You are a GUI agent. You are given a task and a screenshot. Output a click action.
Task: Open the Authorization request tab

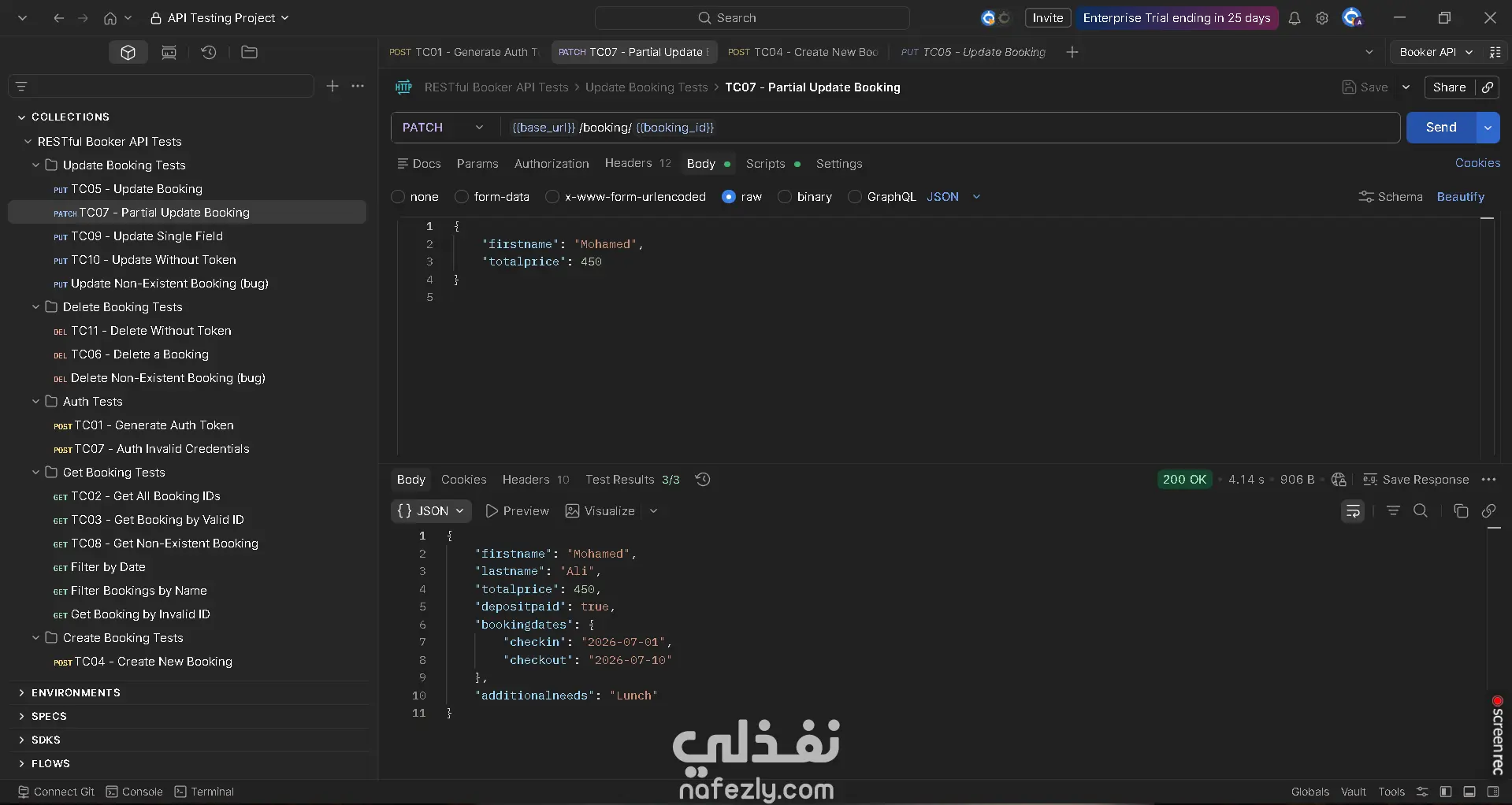tap(552, 164)
